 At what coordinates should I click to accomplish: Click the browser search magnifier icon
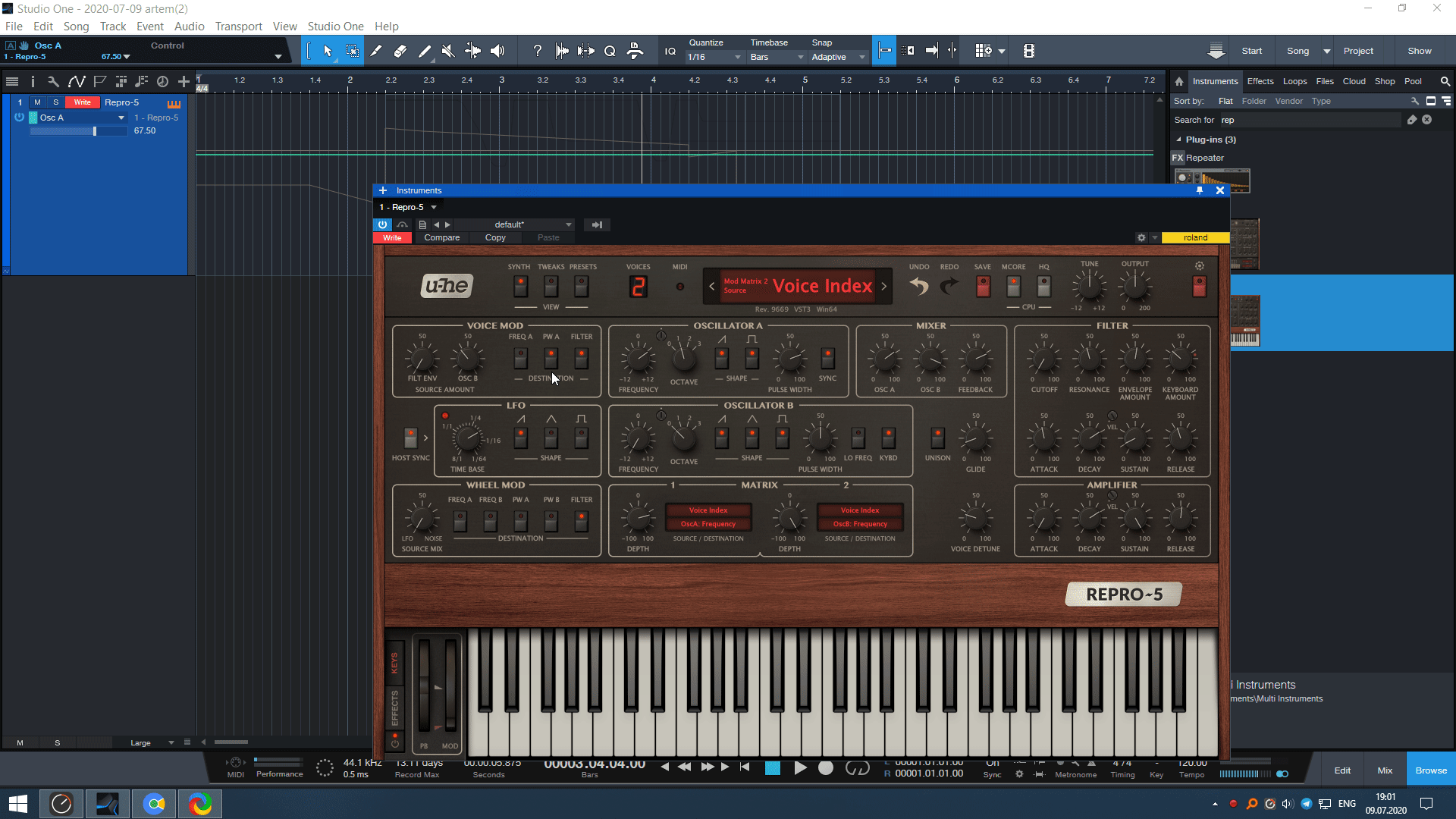click(x=1445, y=81)
